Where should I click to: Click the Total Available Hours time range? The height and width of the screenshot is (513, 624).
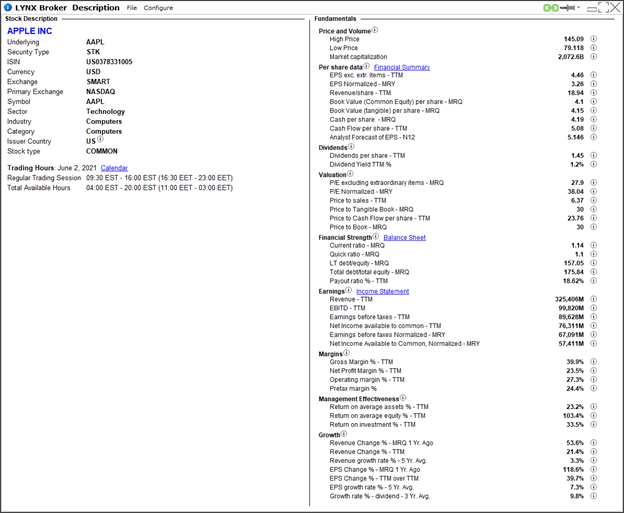(160, 188)
